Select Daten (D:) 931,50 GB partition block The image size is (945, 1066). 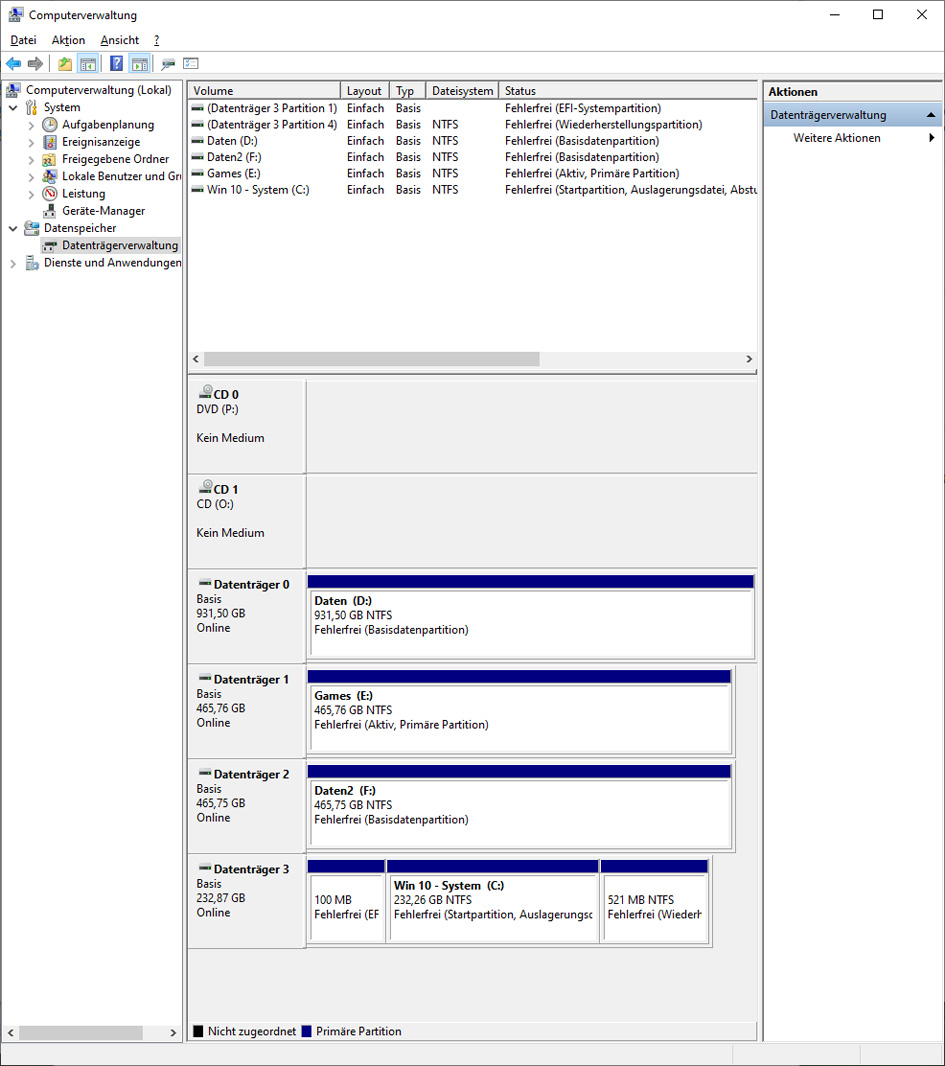point(530,617)
